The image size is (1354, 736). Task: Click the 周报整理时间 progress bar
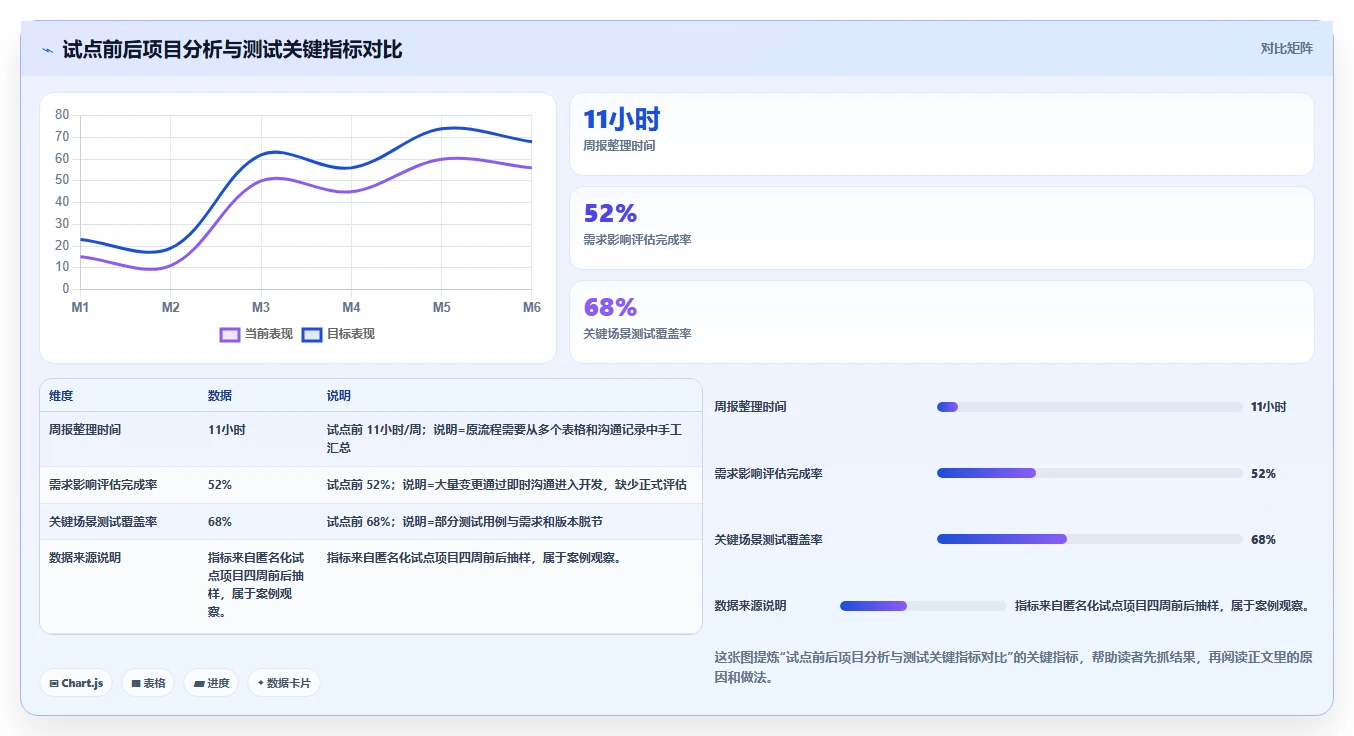1089,407
